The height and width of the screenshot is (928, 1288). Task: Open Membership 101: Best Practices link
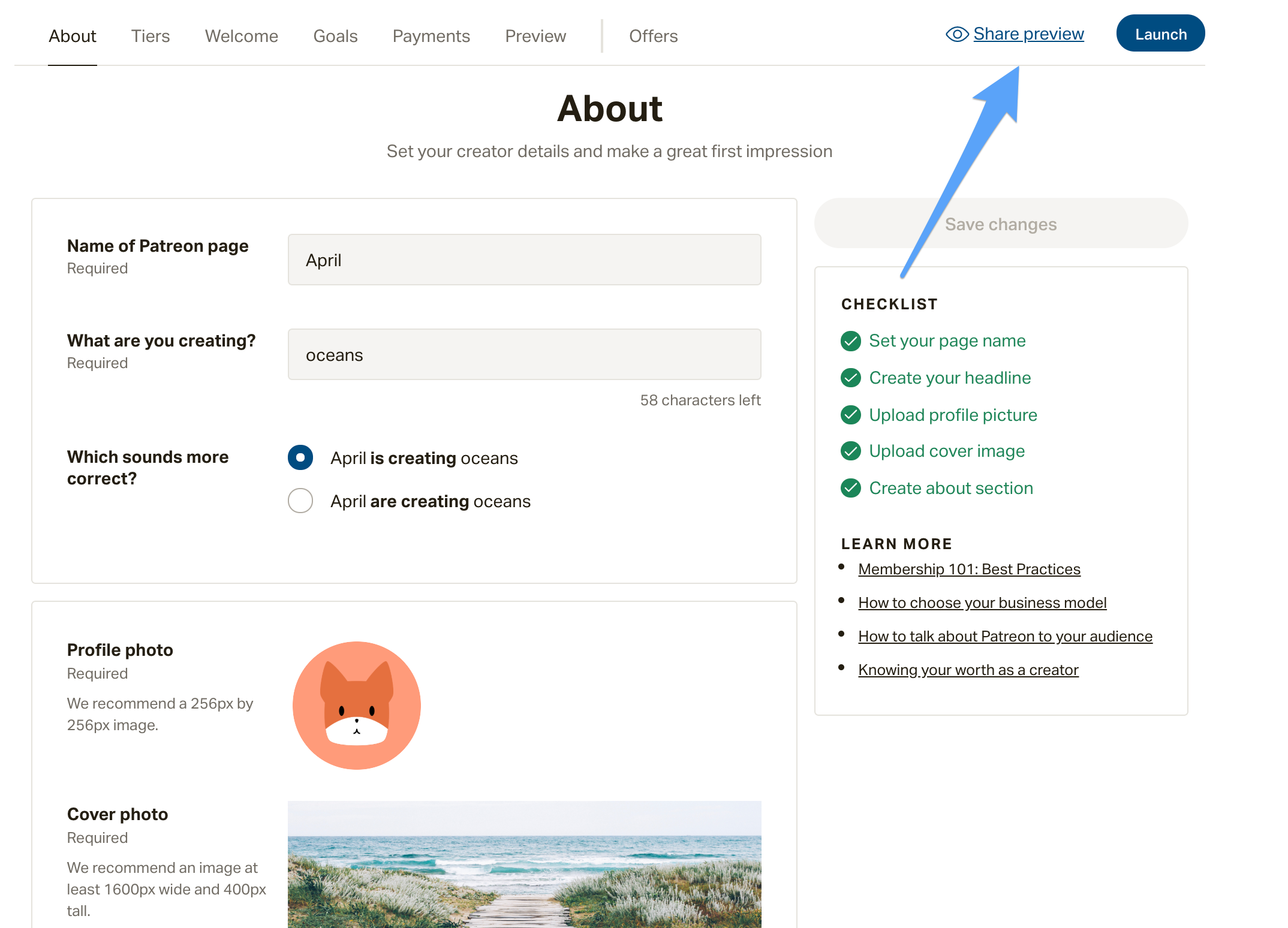(x=969, y=569)
